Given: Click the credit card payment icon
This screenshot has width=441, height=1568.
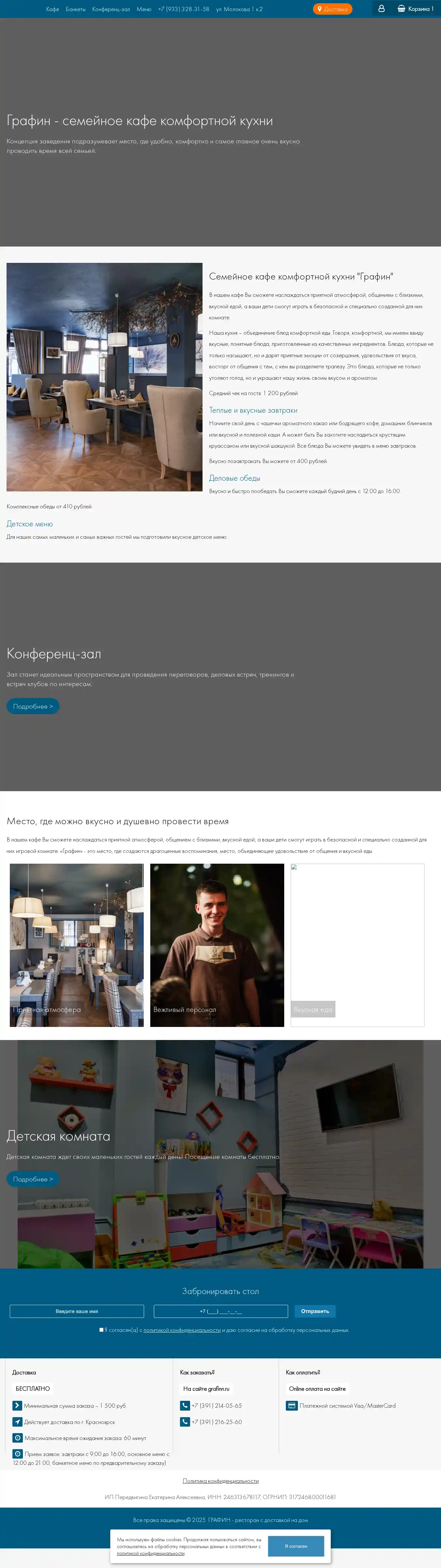Looking at the screenshot, I should [292, 1405].
